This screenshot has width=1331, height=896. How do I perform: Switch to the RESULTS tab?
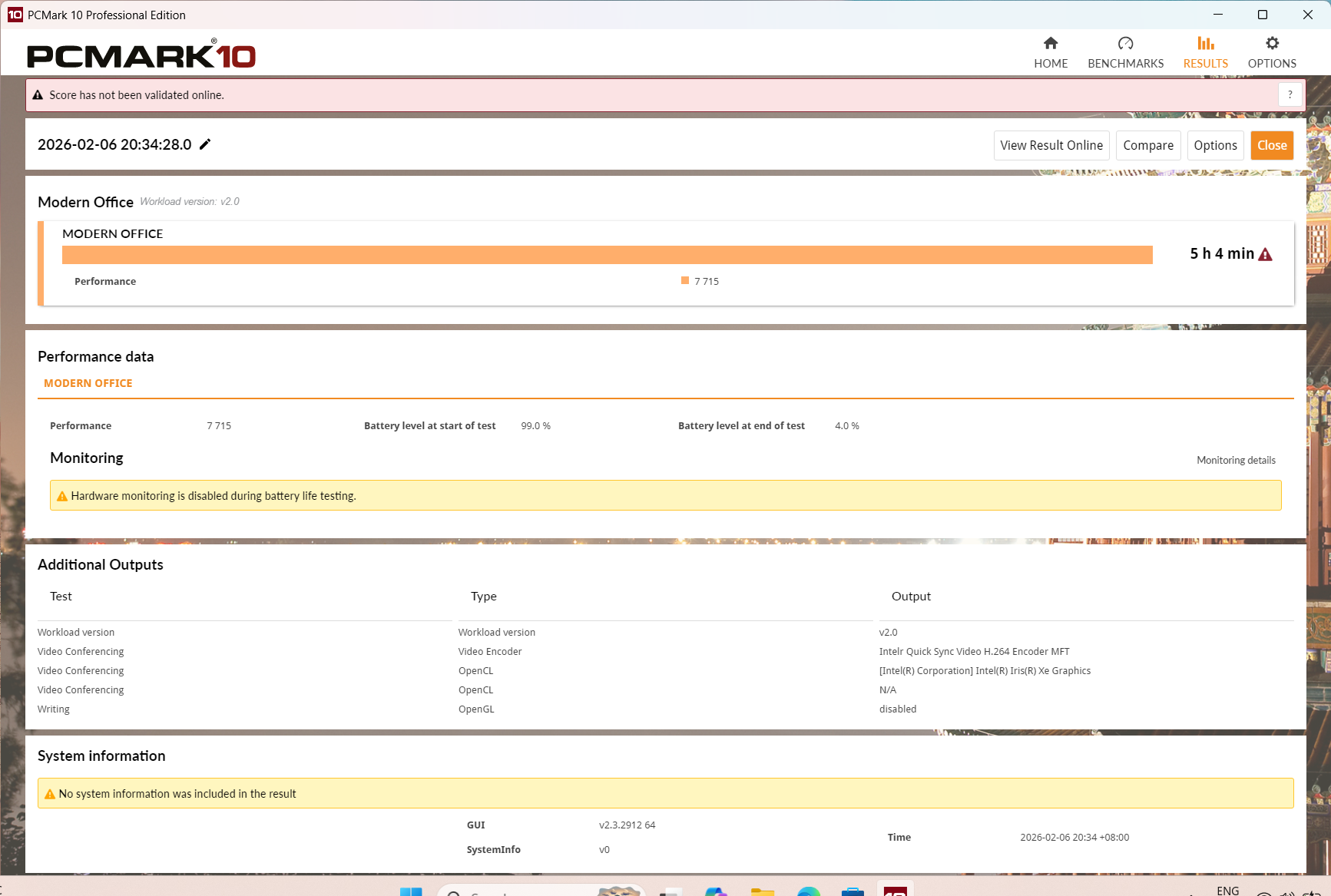pos(1205,53)
